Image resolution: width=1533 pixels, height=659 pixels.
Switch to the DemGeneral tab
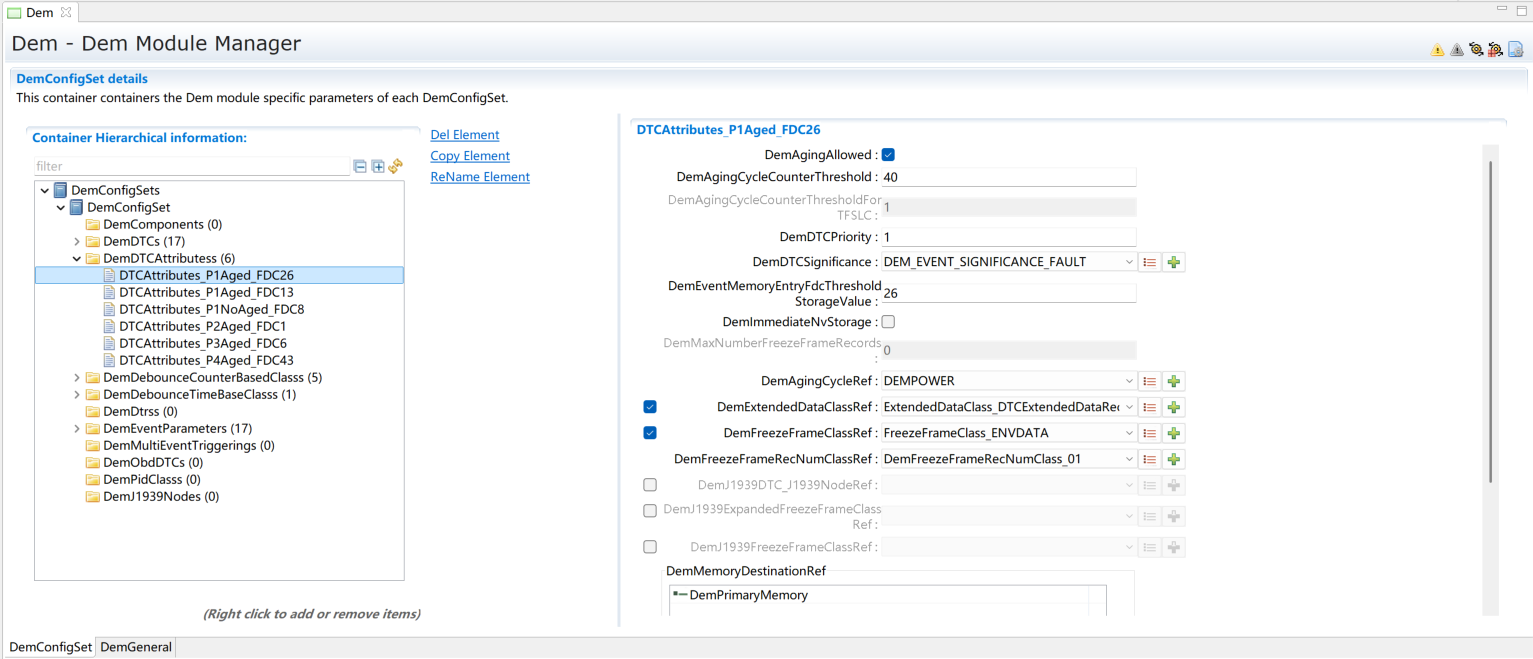pos(136,647)
